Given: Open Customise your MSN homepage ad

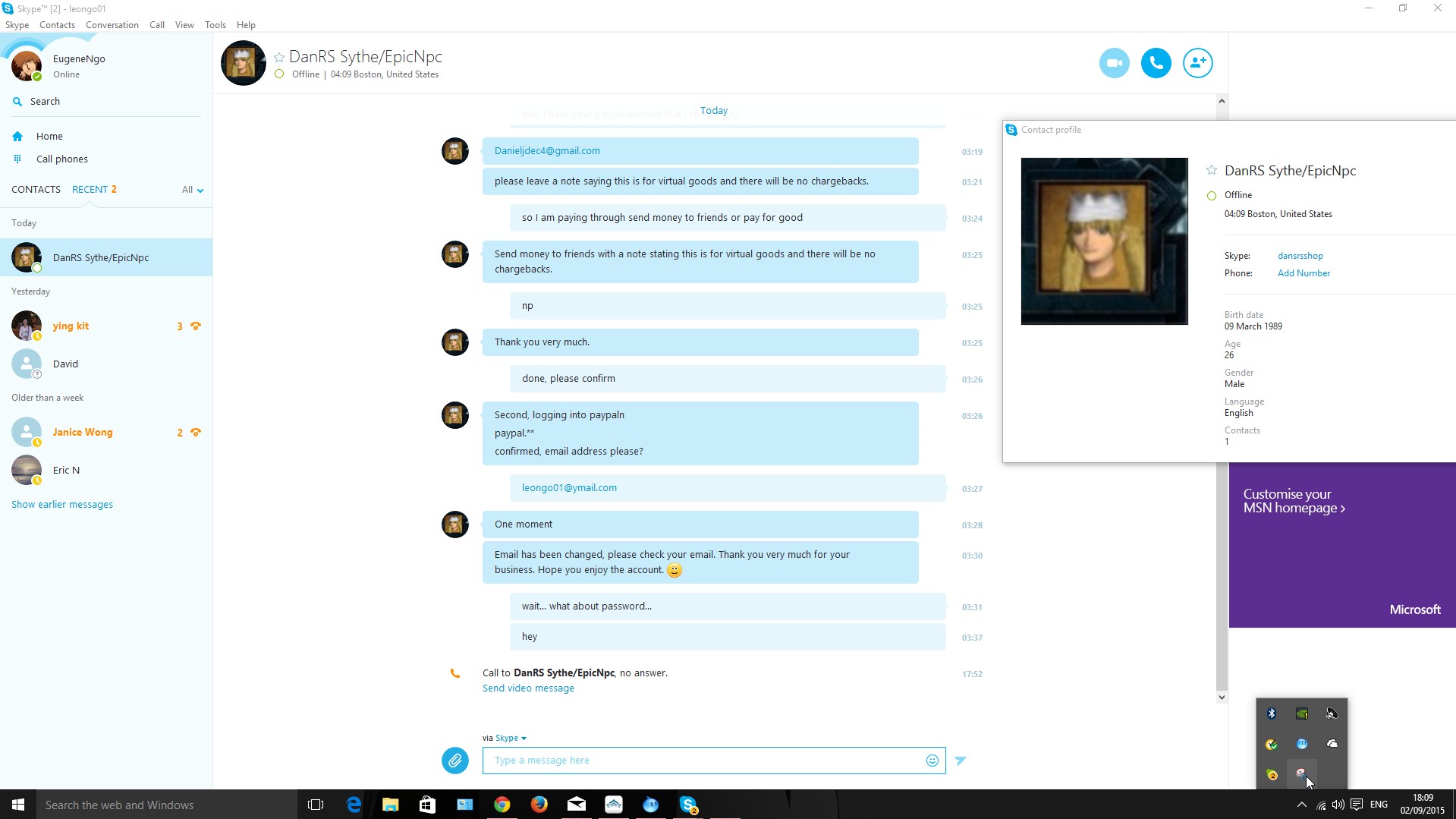Looking at the screenshot, I should 1342,545.
